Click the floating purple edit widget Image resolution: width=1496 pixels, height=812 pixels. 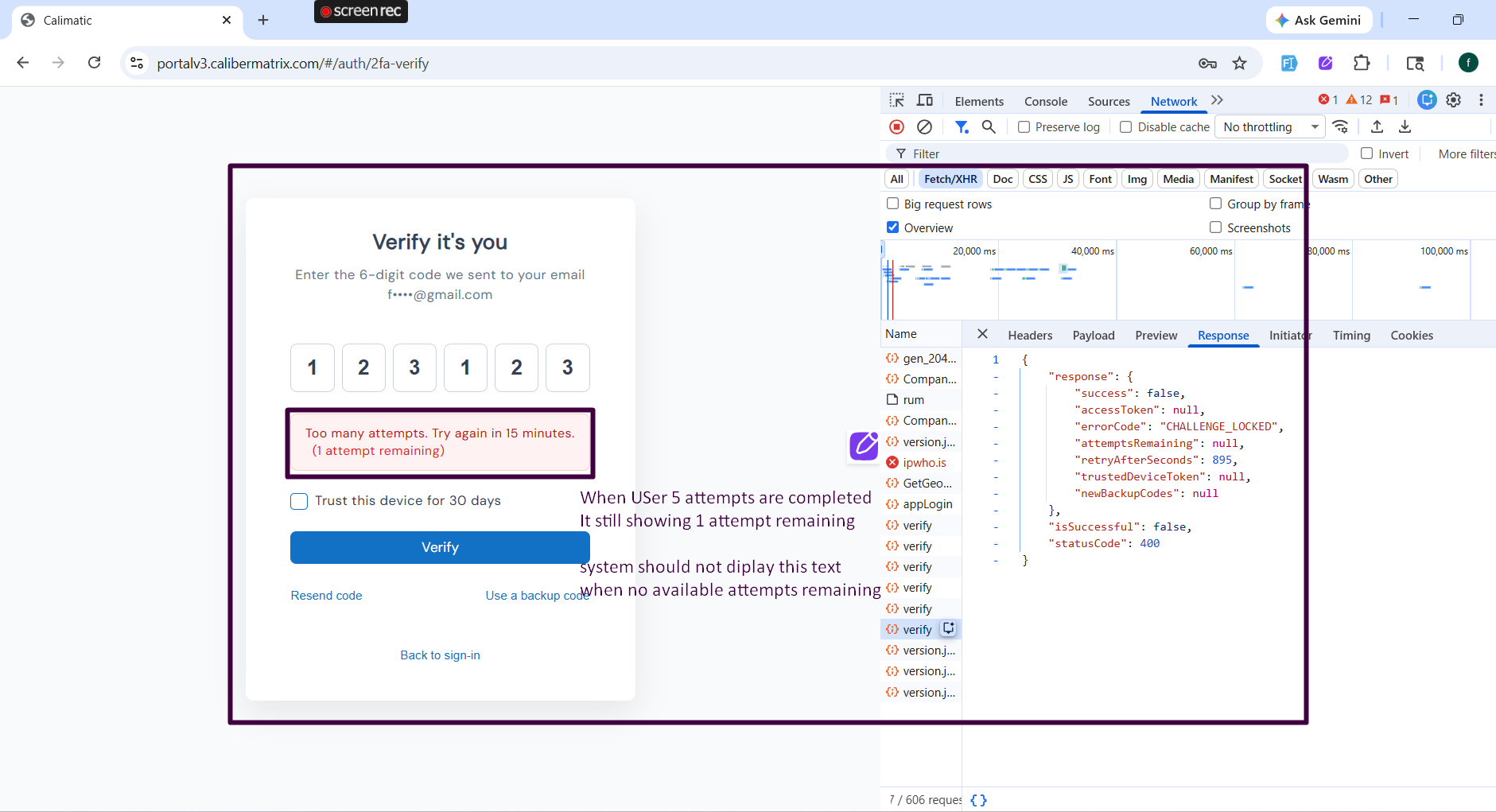click(864, 445)
